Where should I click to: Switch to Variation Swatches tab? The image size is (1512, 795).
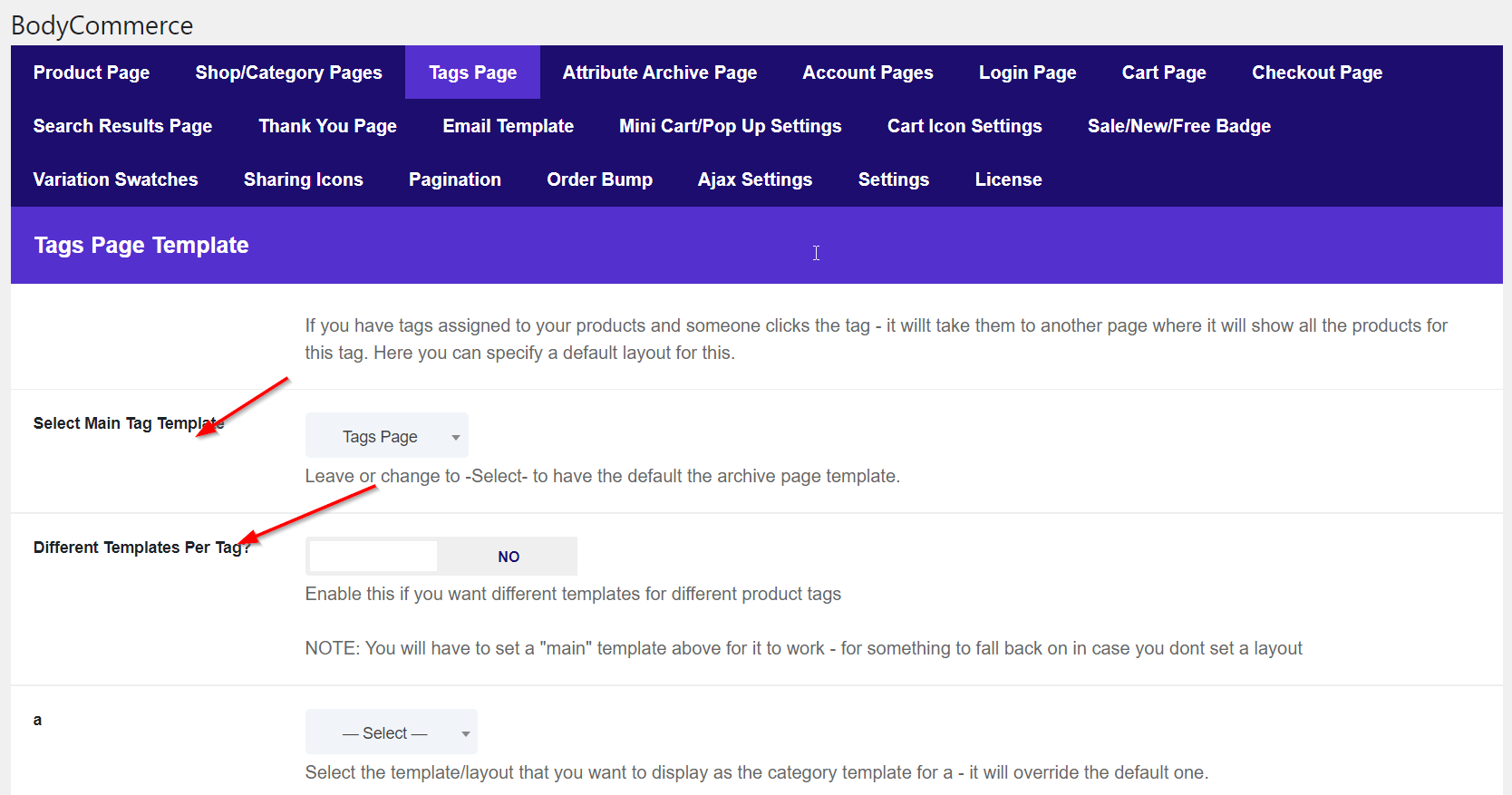coord(115,179)
